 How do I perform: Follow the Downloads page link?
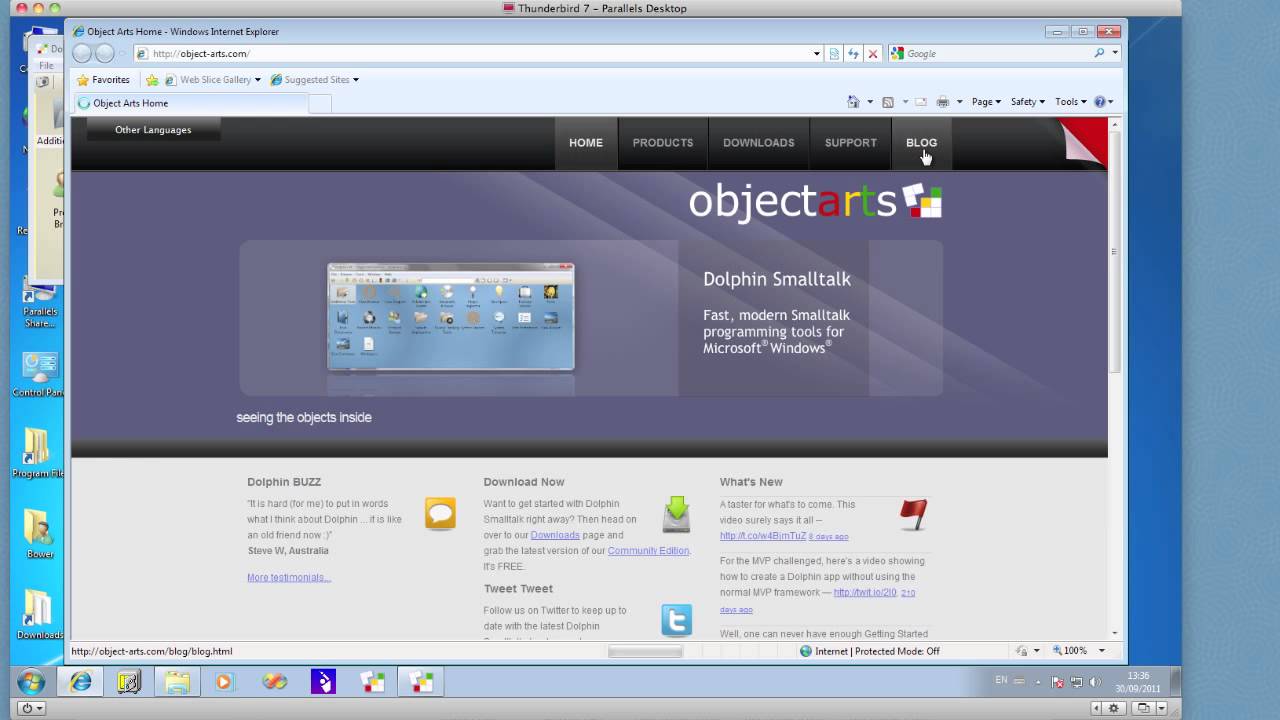pyautogui.click(x=555, y=535)
